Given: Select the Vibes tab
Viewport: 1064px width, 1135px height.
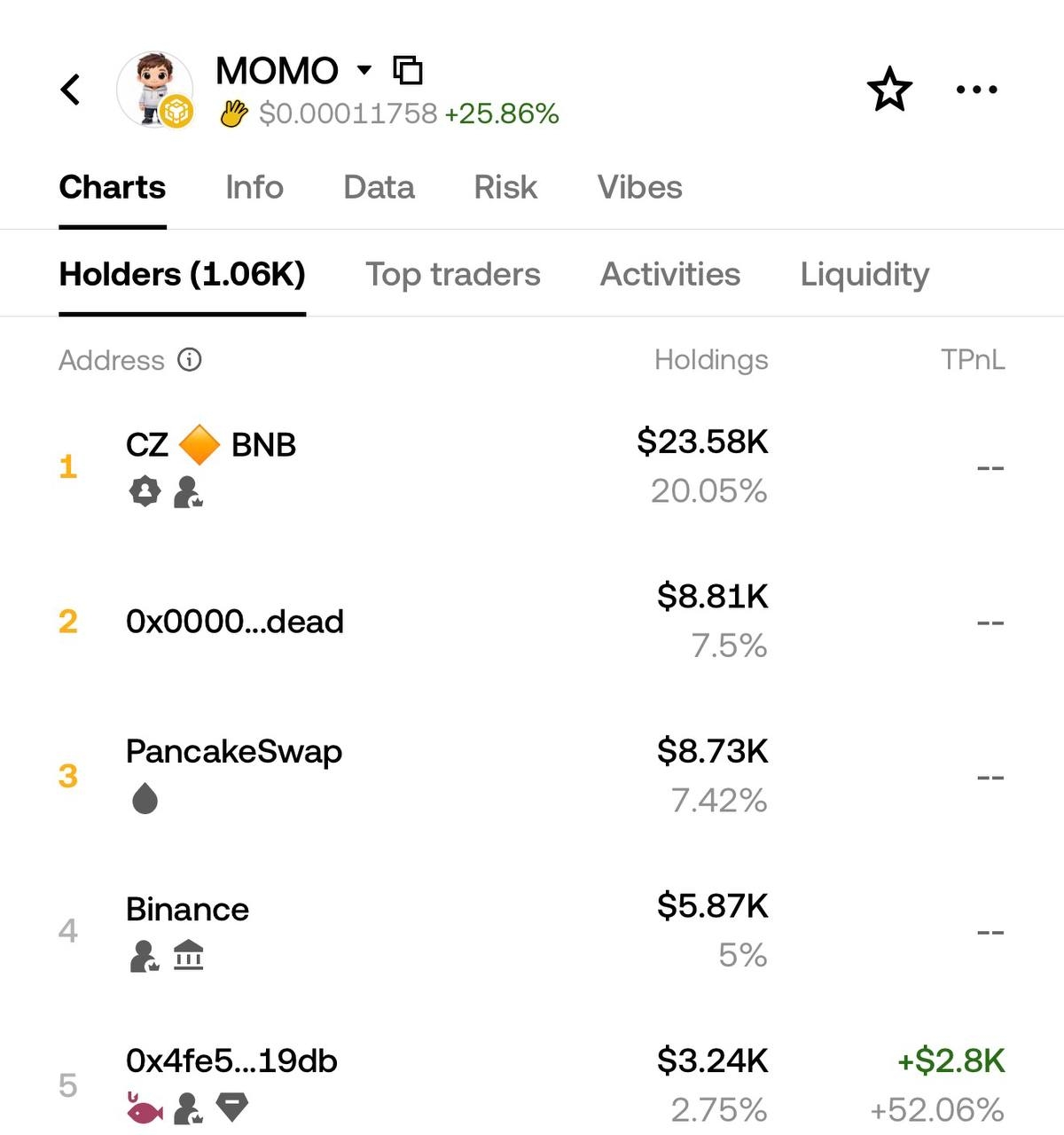Looking at the screenshot, I should (x=639, y=187).
